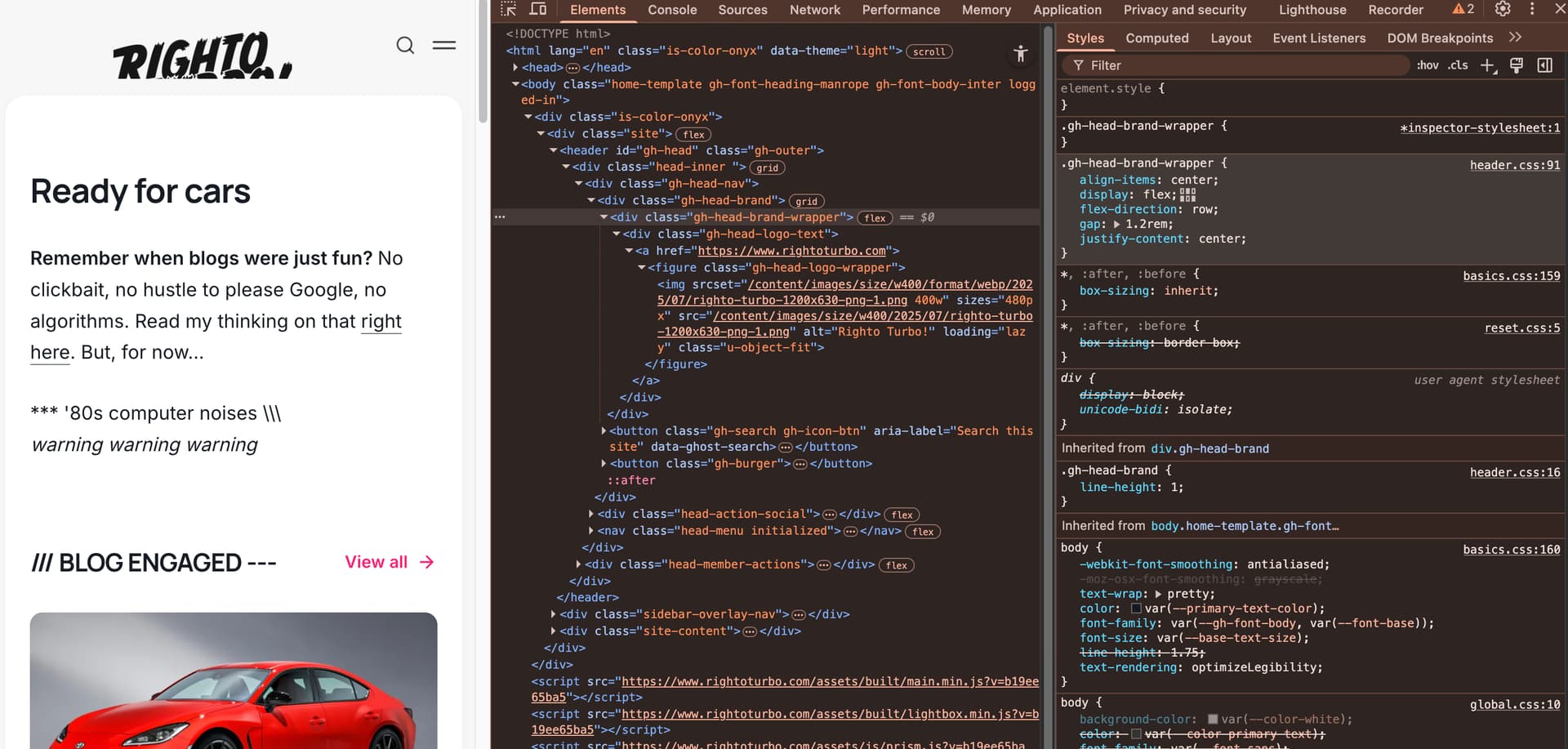Viewport: 1568px width, 749px height.
Task: Click the flex badge beside div class site
Action: pyautogui.click(x=694, y=135)
